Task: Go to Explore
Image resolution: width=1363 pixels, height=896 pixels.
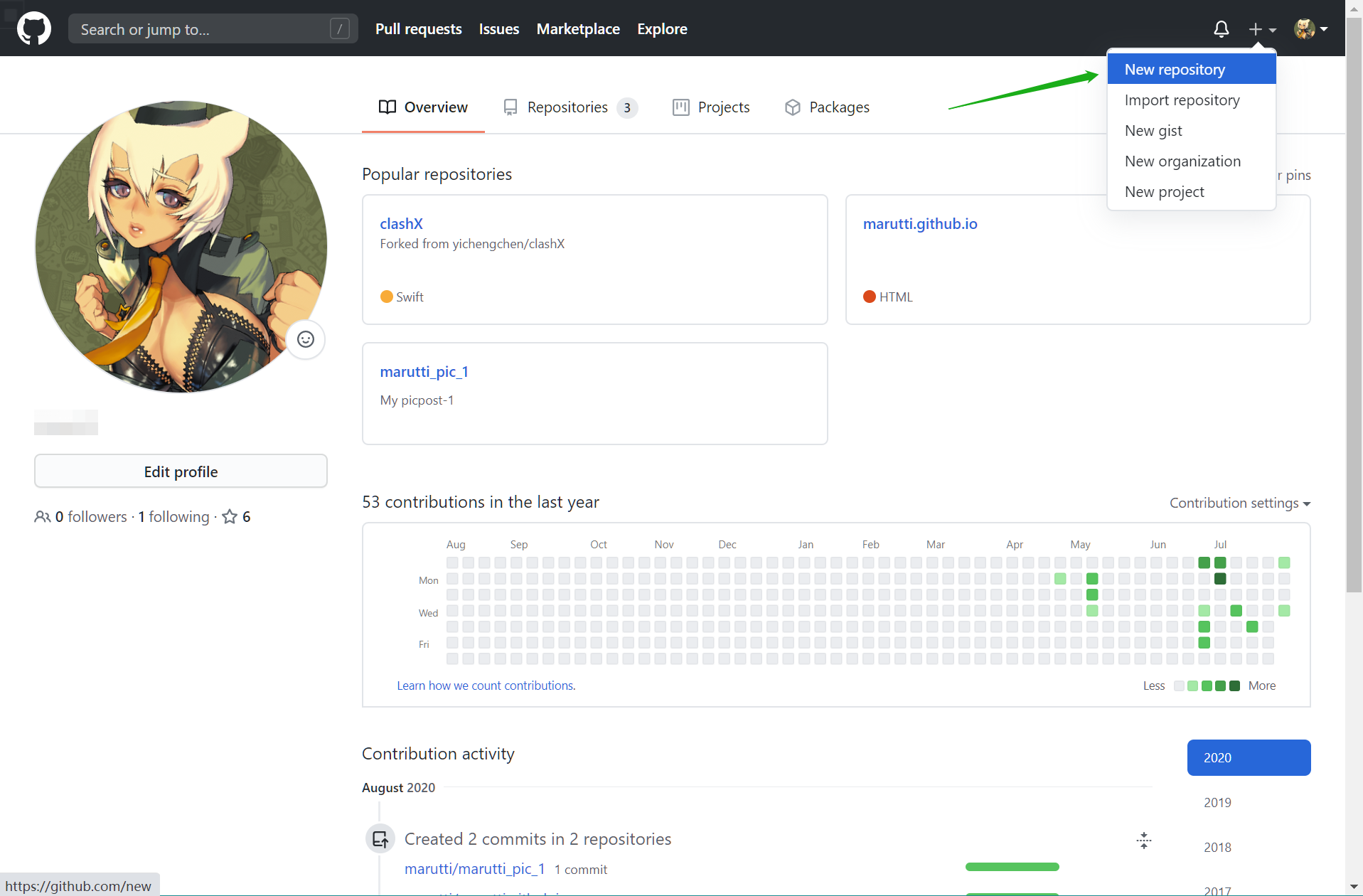Action: pos(662,29)
